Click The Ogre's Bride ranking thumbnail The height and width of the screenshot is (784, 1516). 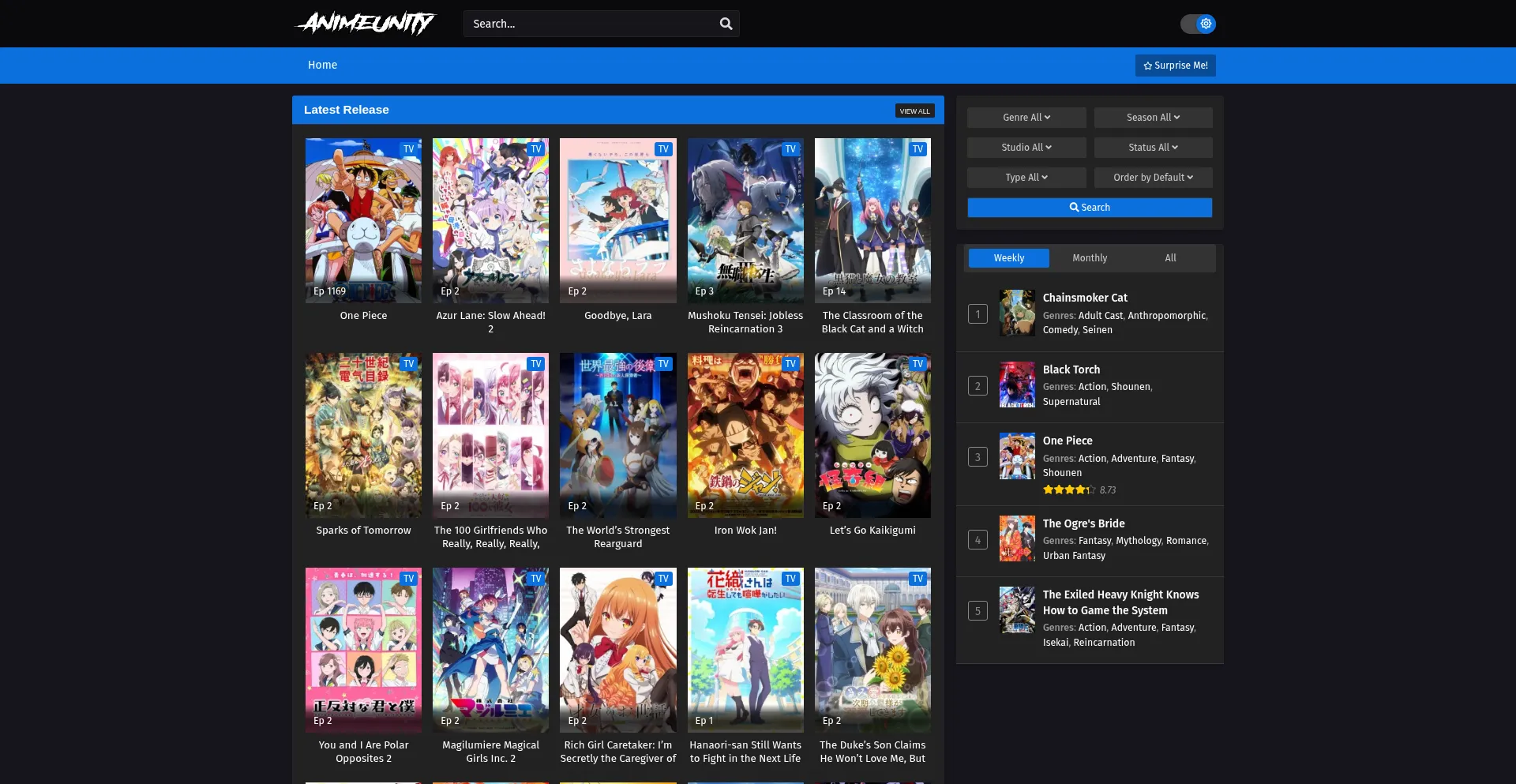coord(1017,538)
